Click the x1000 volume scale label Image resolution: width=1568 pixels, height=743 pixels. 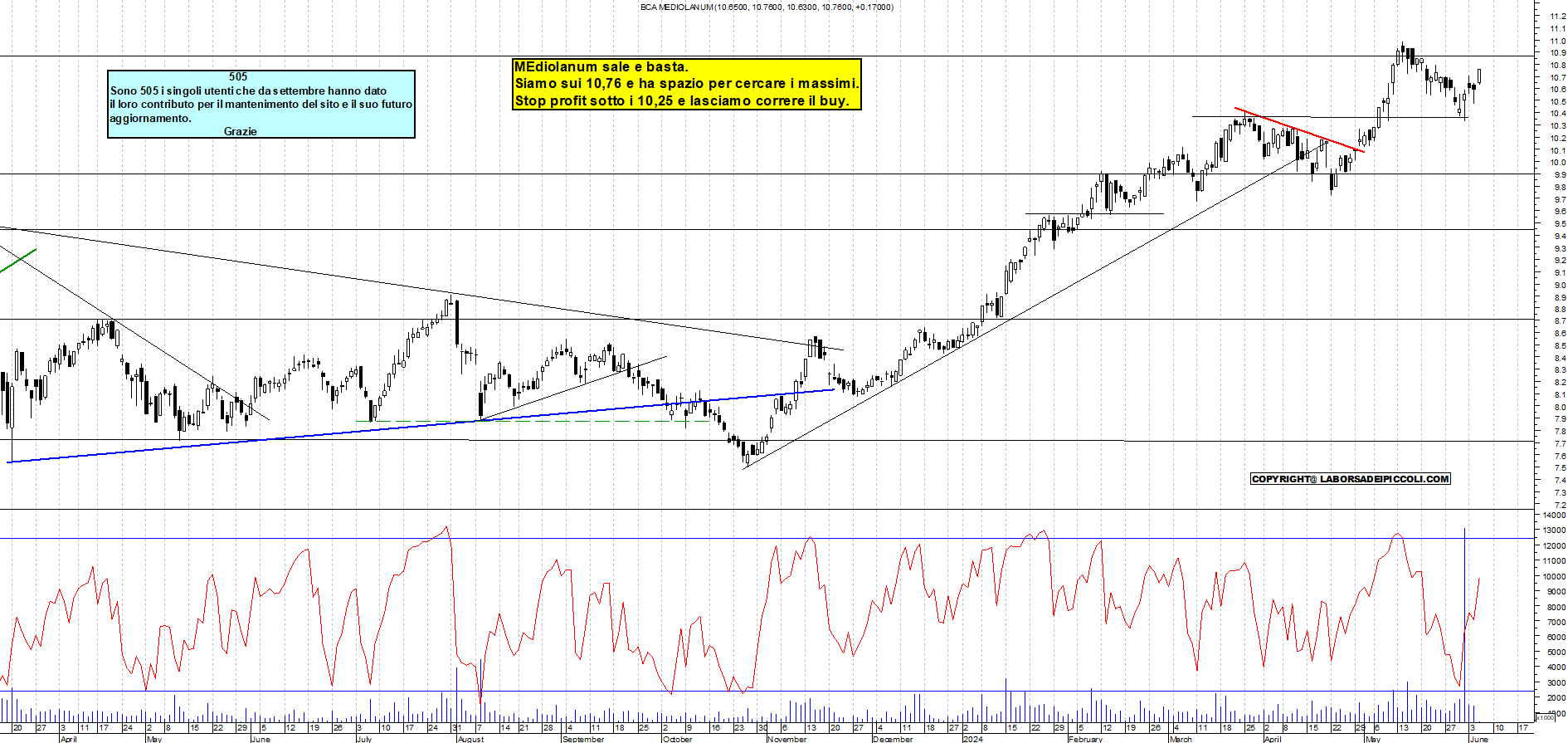coord(1545,718)
